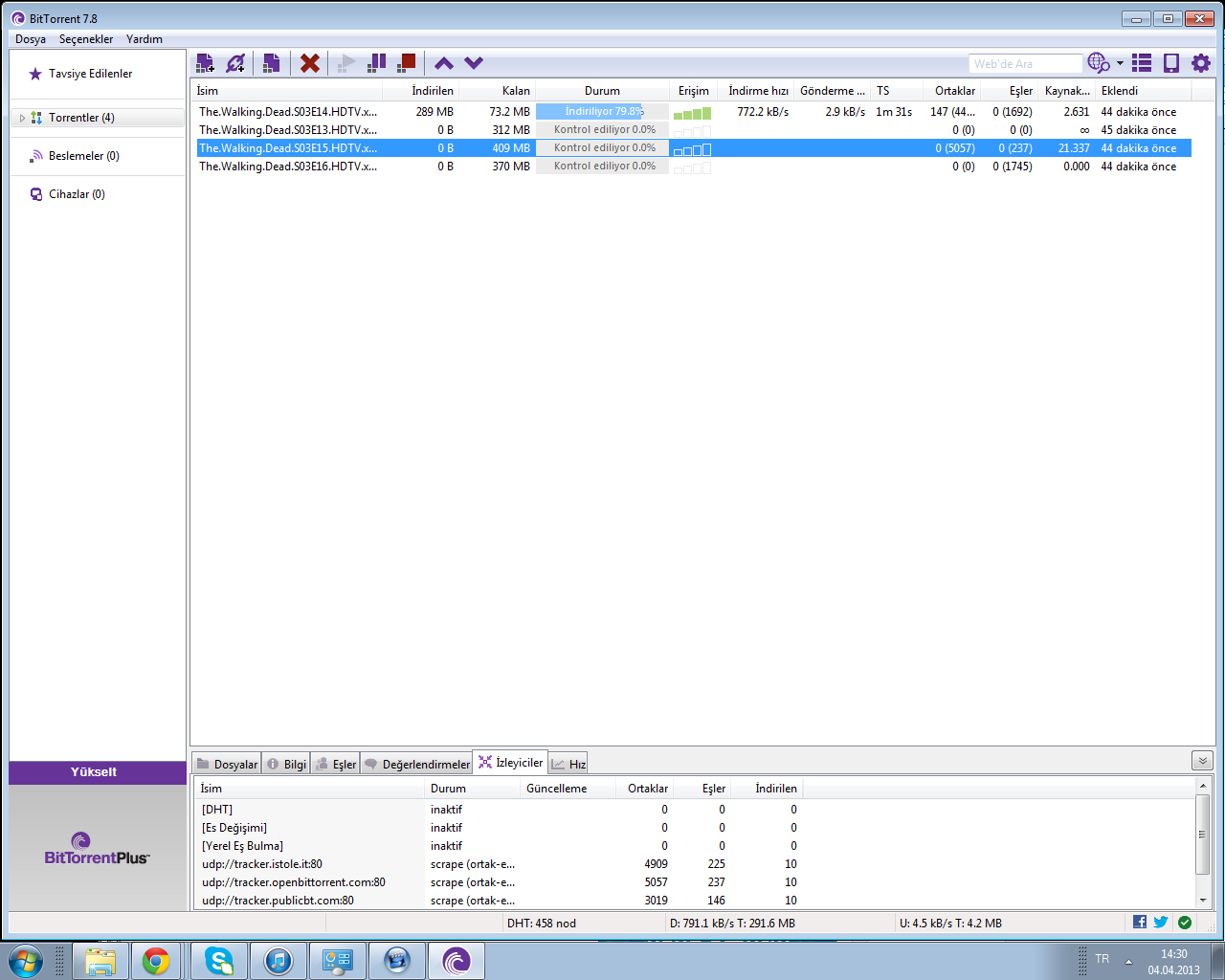Remove selected torrent with the red X
This screenshot has height=980, width=1225.
309,63
